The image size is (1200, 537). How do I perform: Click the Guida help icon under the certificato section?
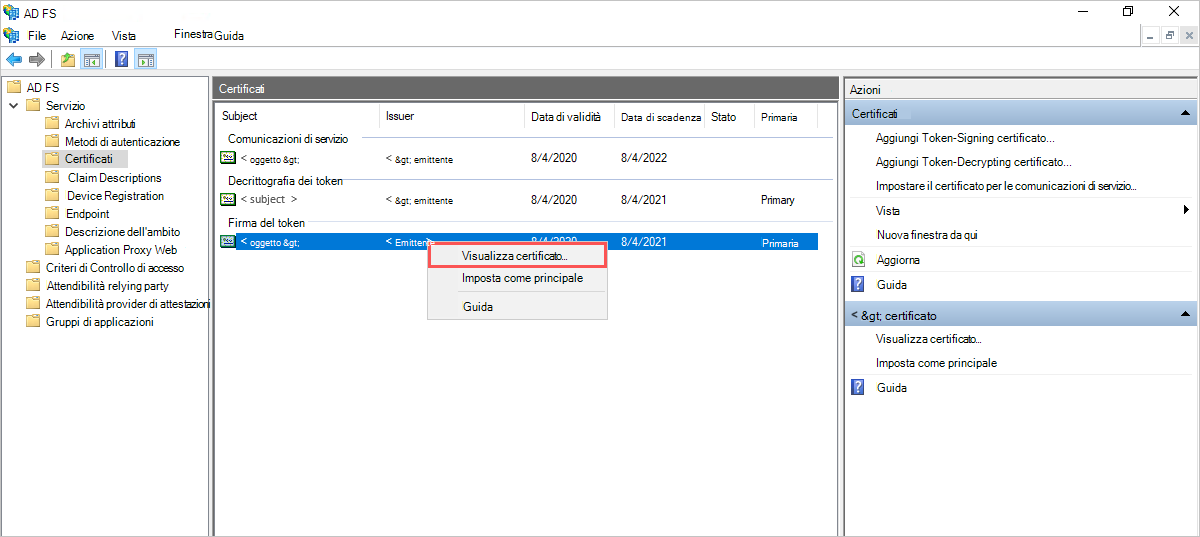click(858, 387)
